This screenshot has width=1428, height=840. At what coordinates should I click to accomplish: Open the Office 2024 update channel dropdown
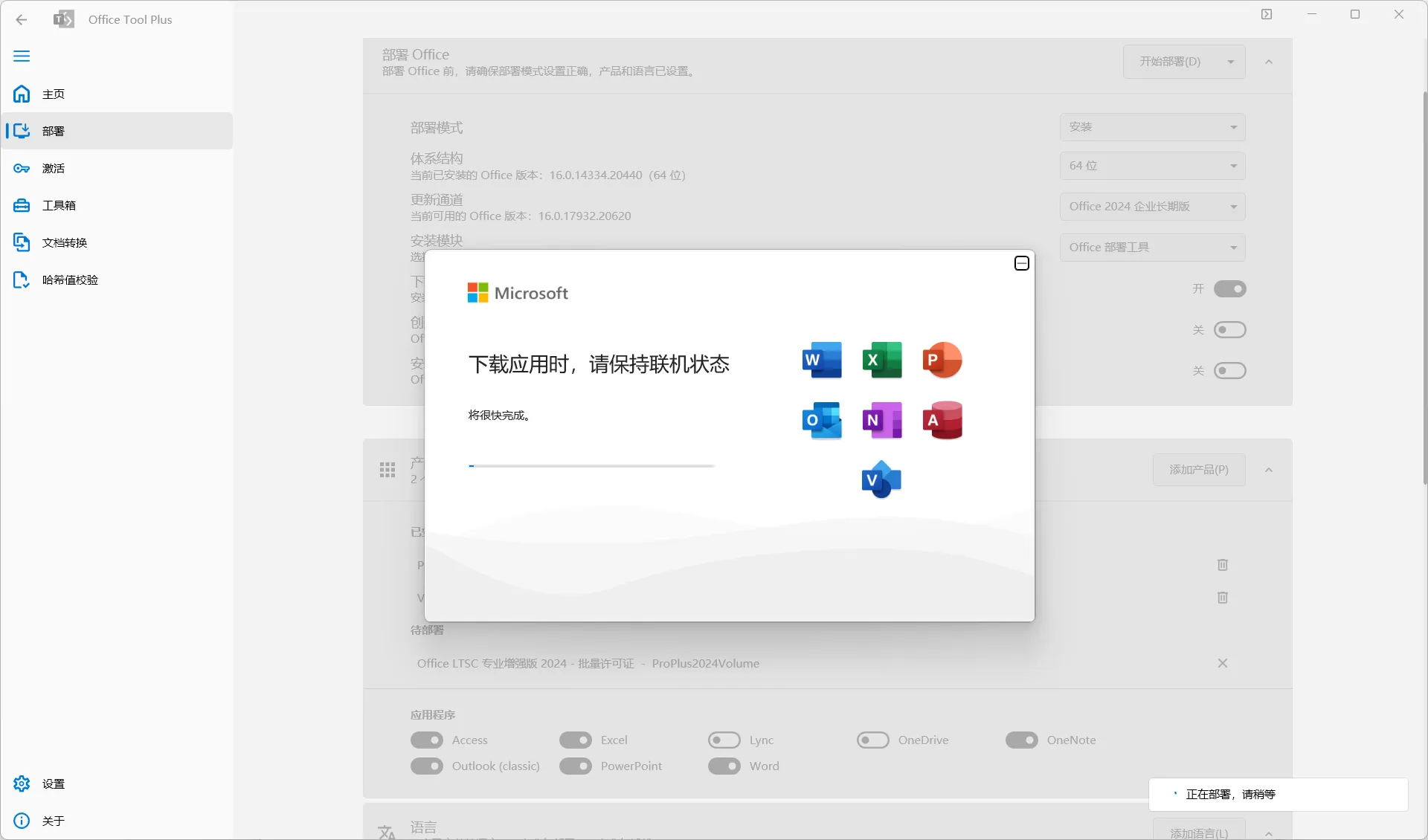[1152, 207]
